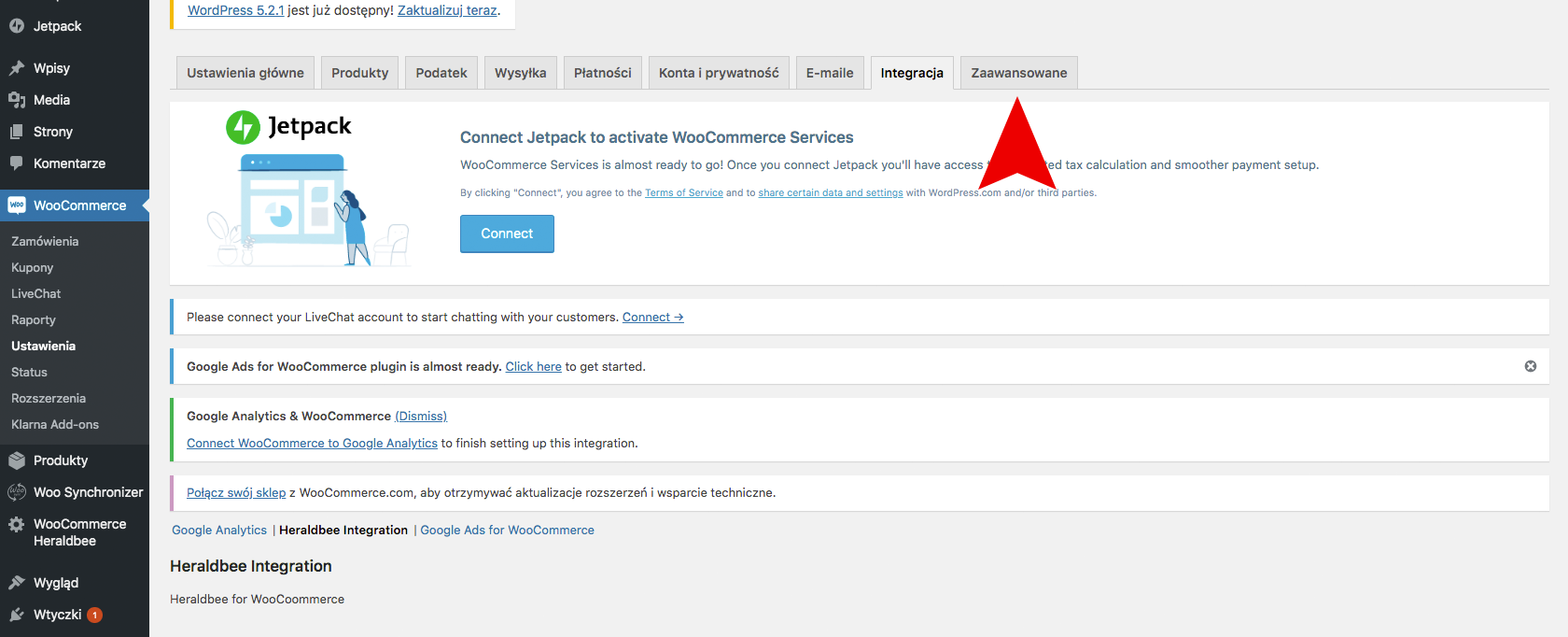
Task: Click the Jetpack icon in the sidebar
Action: (17, 26)
